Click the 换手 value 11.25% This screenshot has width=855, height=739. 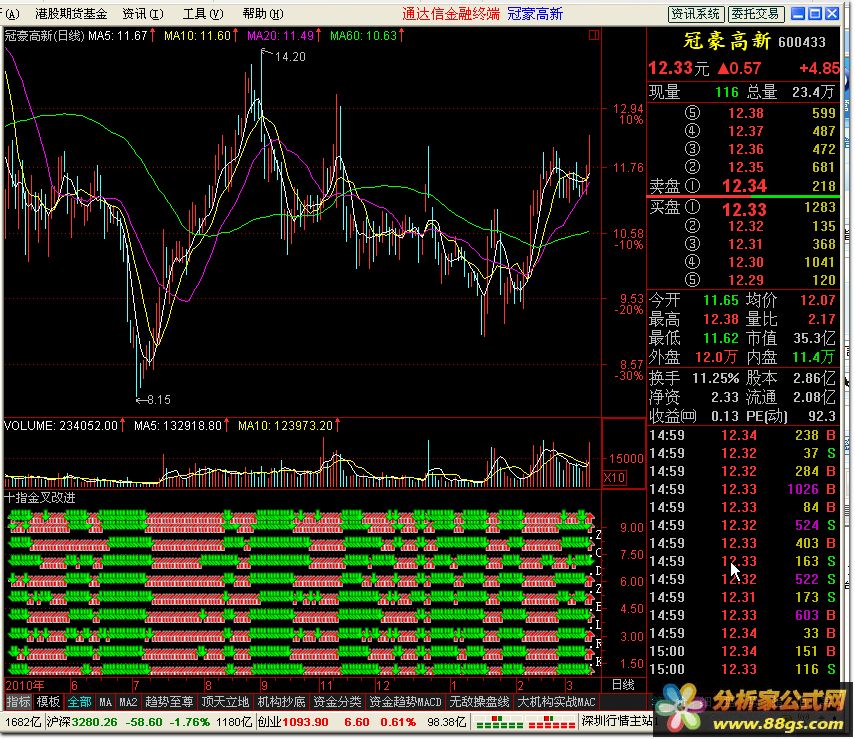(715, 378)
